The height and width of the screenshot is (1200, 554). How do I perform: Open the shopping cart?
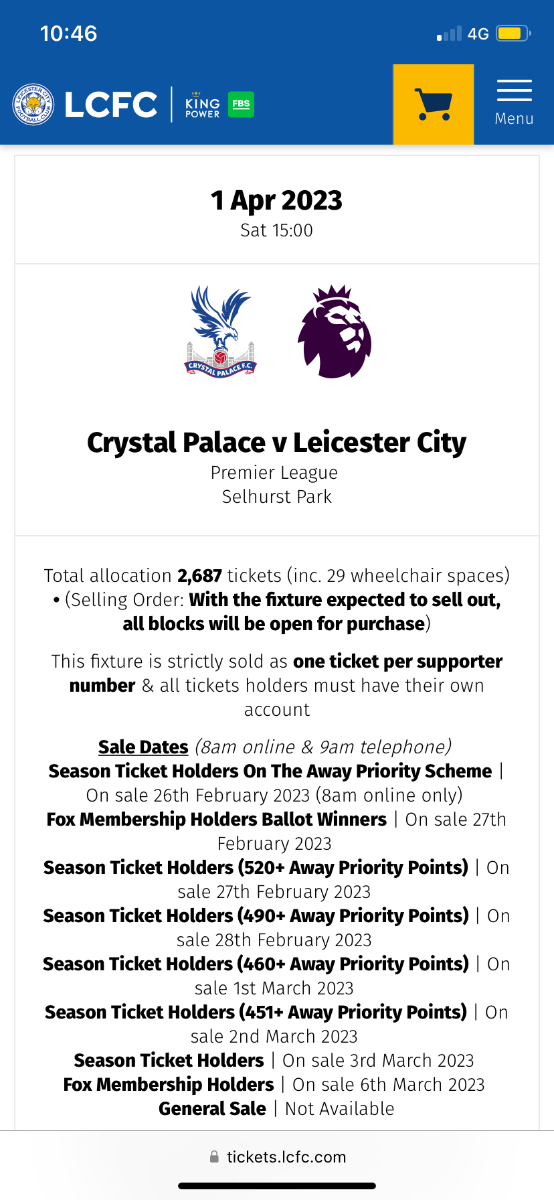coord(433,104)
